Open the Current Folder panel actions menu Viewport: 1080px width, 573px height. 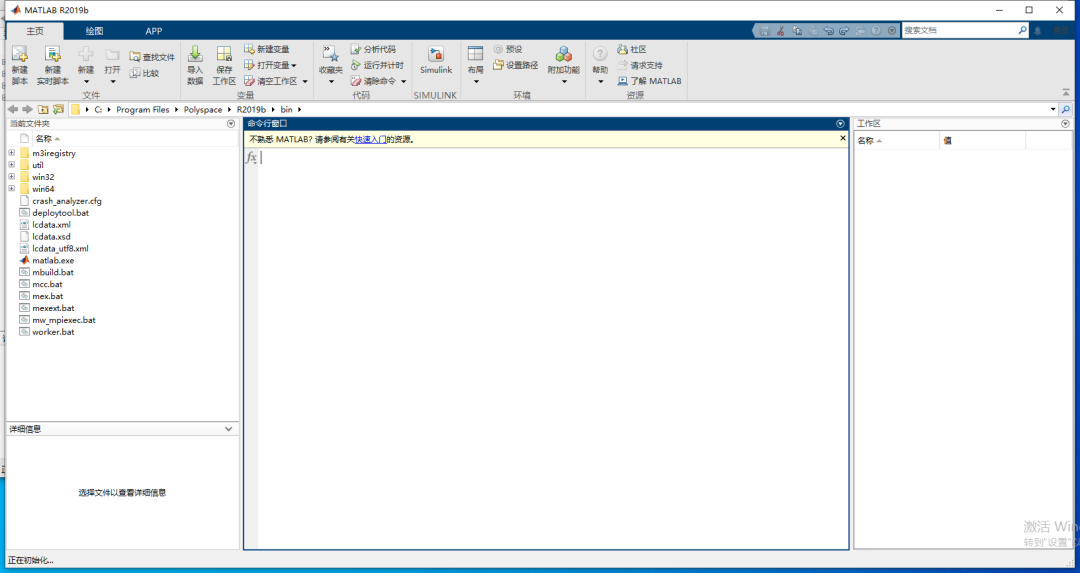[x=231, y=124]
